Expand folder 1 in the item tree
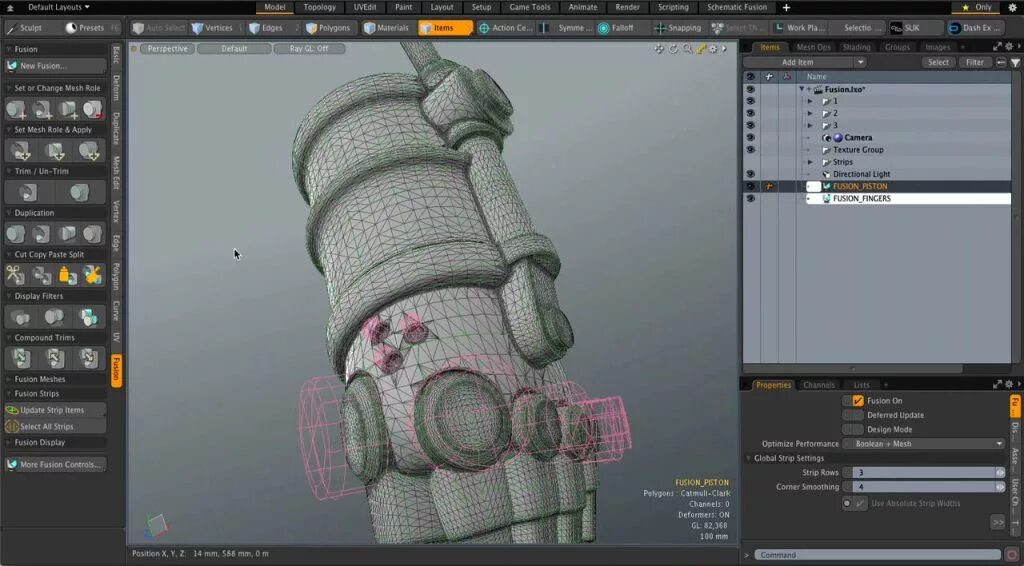 click(810, 101)
